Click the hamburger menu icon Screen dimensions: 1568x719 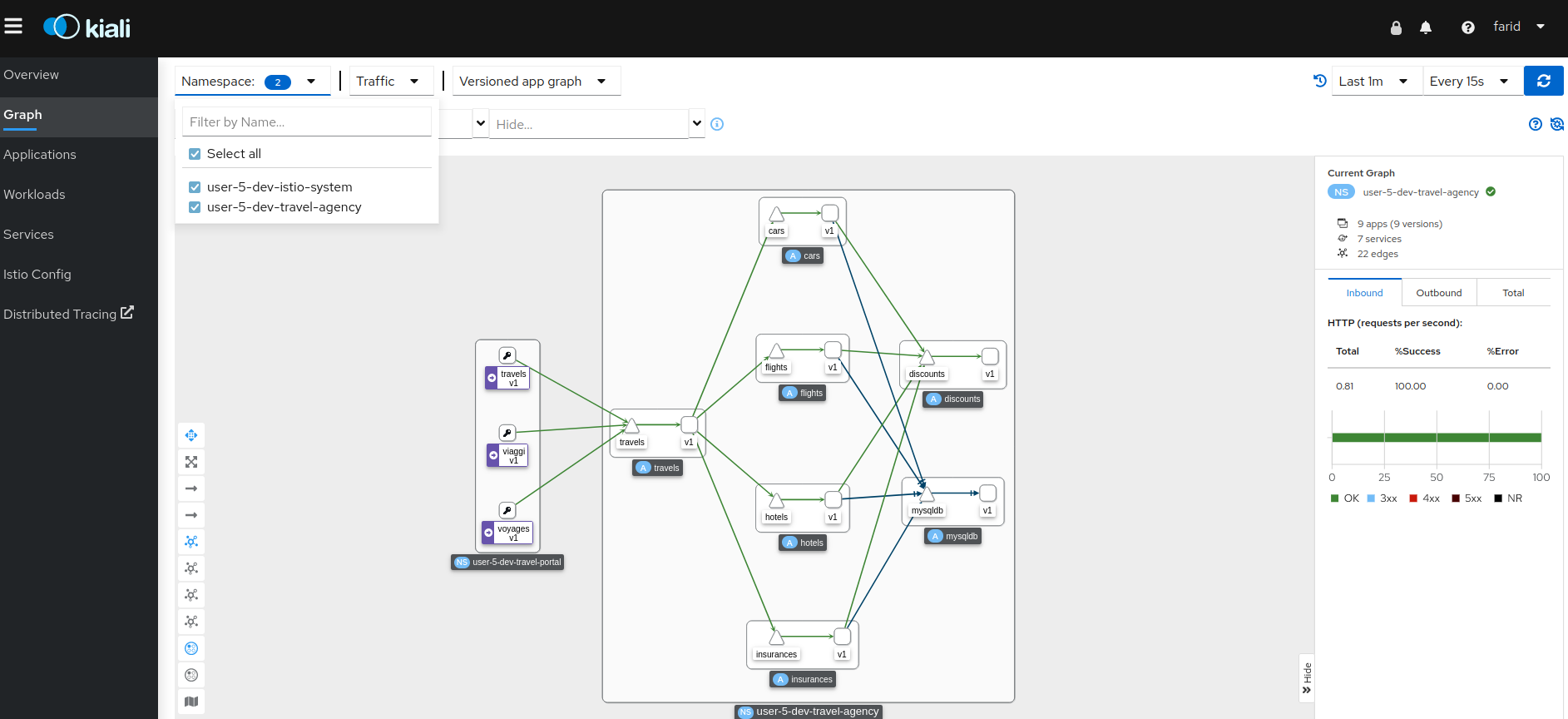pos(13,27)
